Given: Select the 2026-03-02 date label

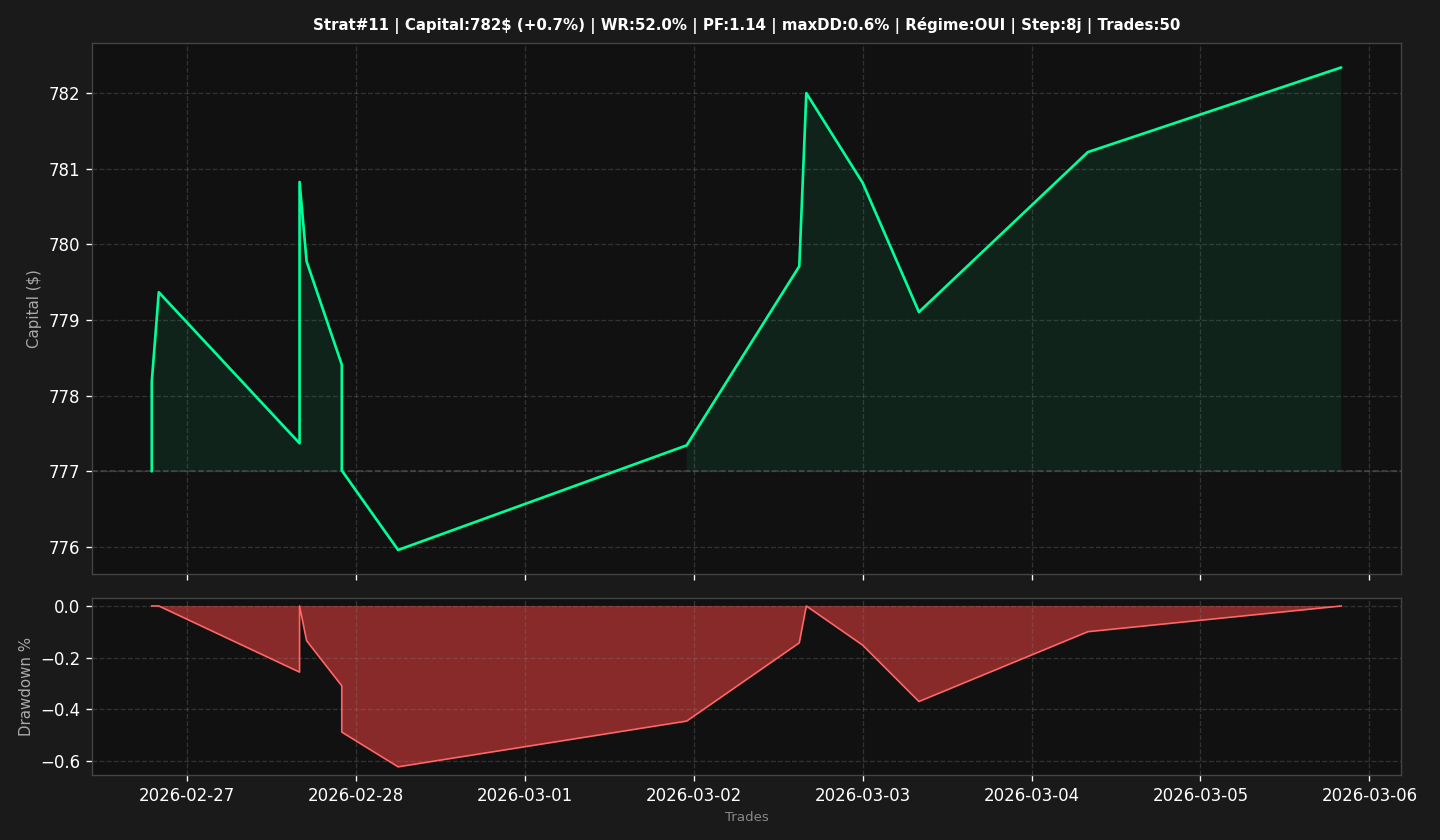Looking at the screenshot, I should (694, 796).
